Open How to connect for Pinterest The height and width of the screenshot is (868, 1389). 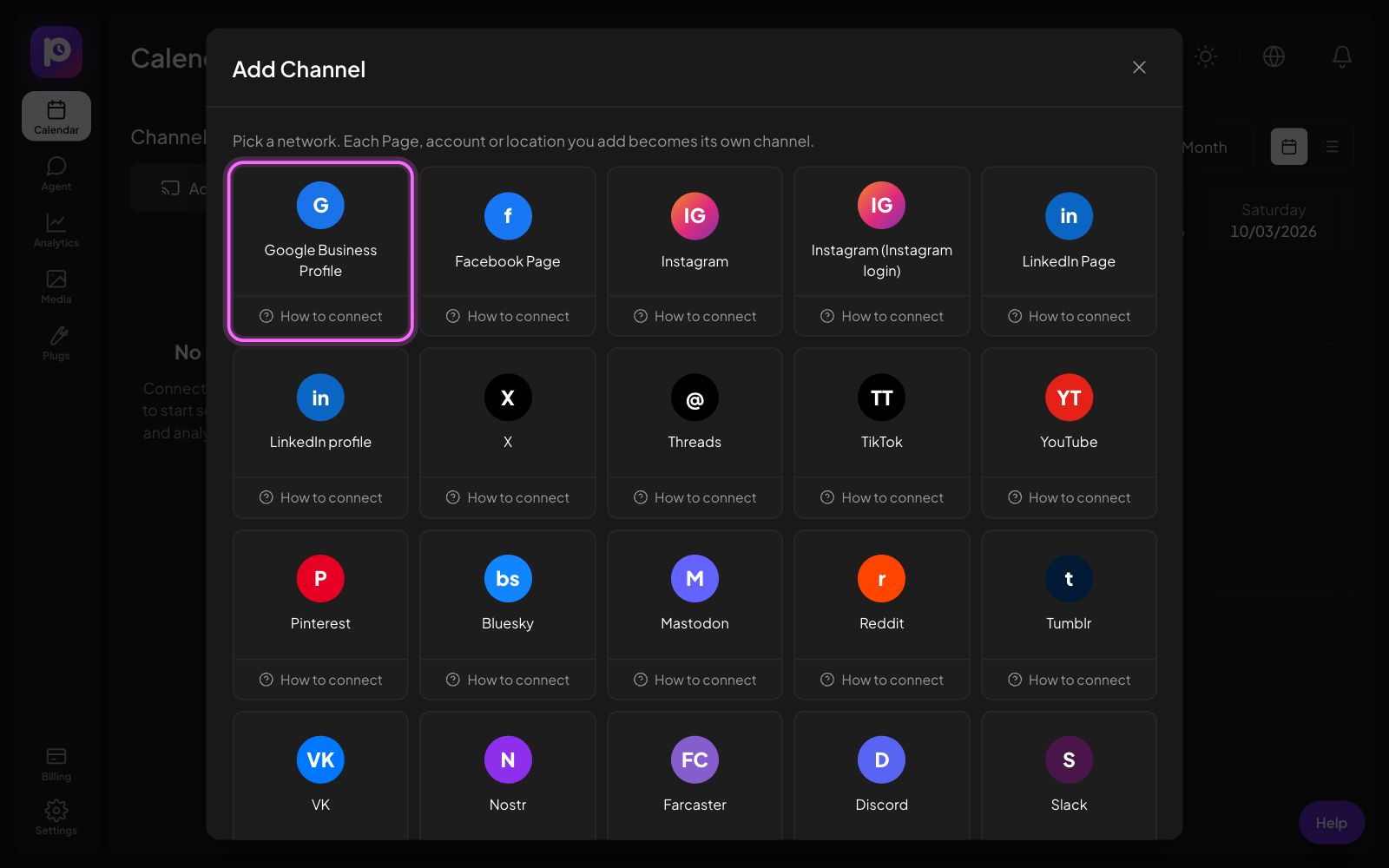click(320, 680)
